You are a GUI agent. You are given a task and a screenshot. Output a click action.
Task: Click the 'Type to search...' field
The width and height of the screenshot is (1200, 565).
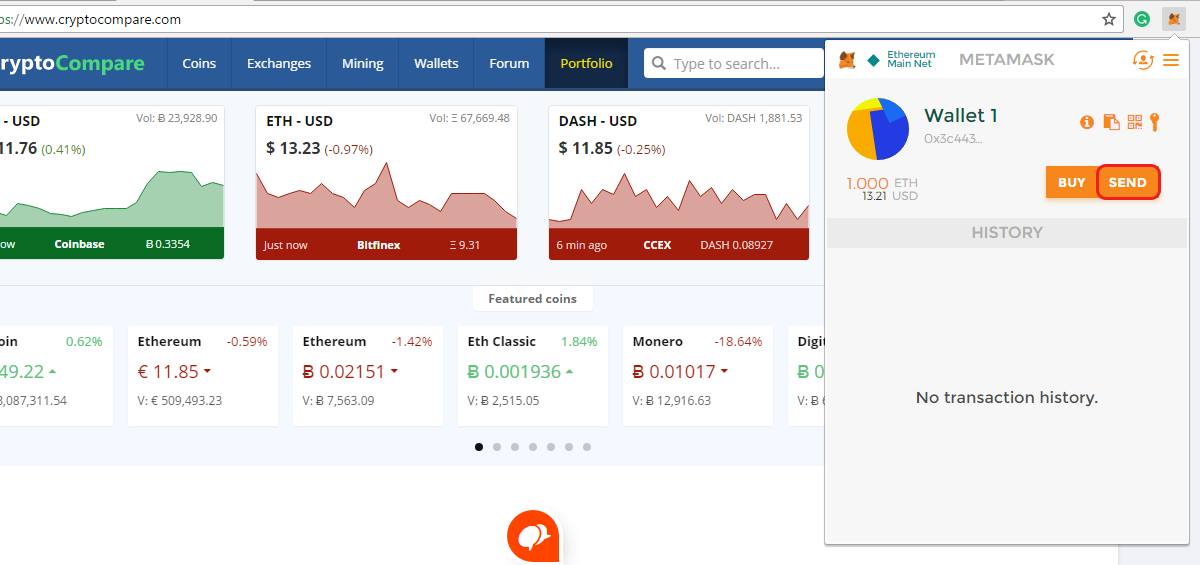coord(733,63)
